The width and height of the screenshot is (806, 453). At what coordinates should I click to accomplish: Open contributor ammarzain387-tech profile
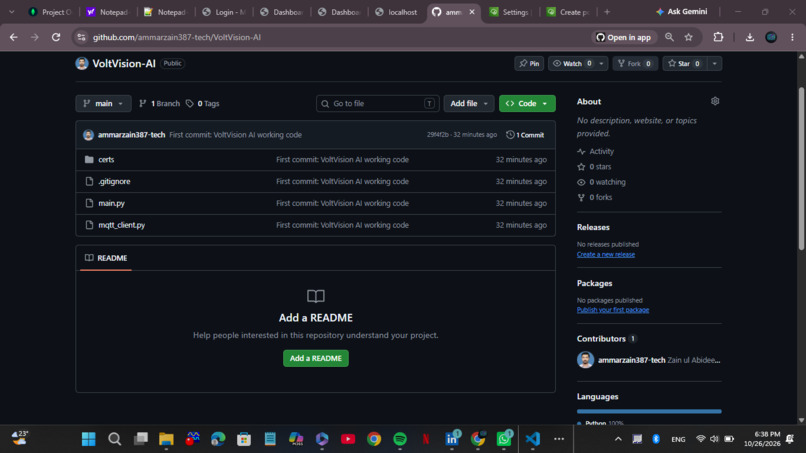coord(631,360)
